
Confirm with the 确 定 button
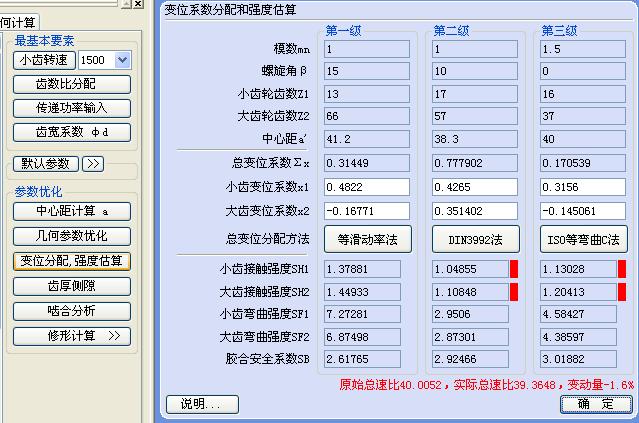click(596, 404)
